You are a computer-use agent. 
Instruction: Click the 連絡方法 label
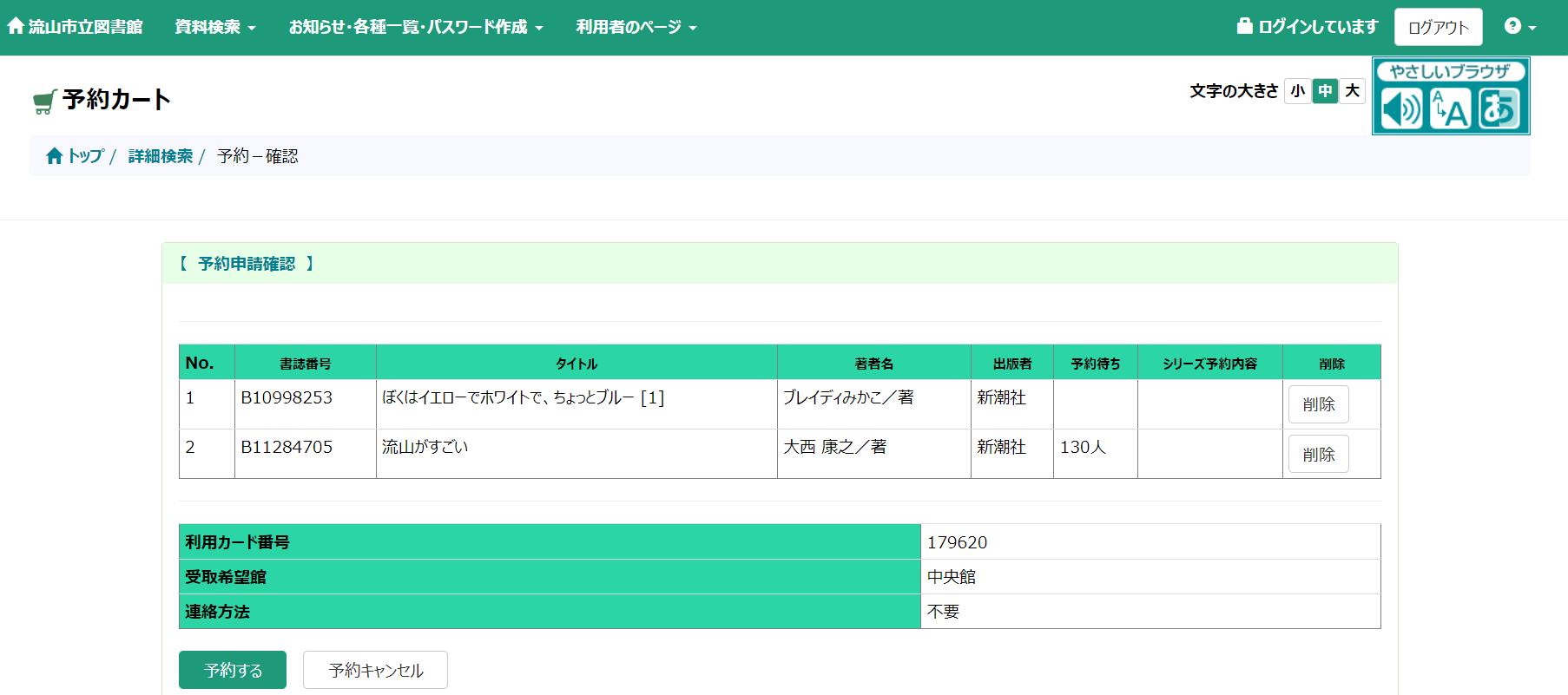click(217, 612)
